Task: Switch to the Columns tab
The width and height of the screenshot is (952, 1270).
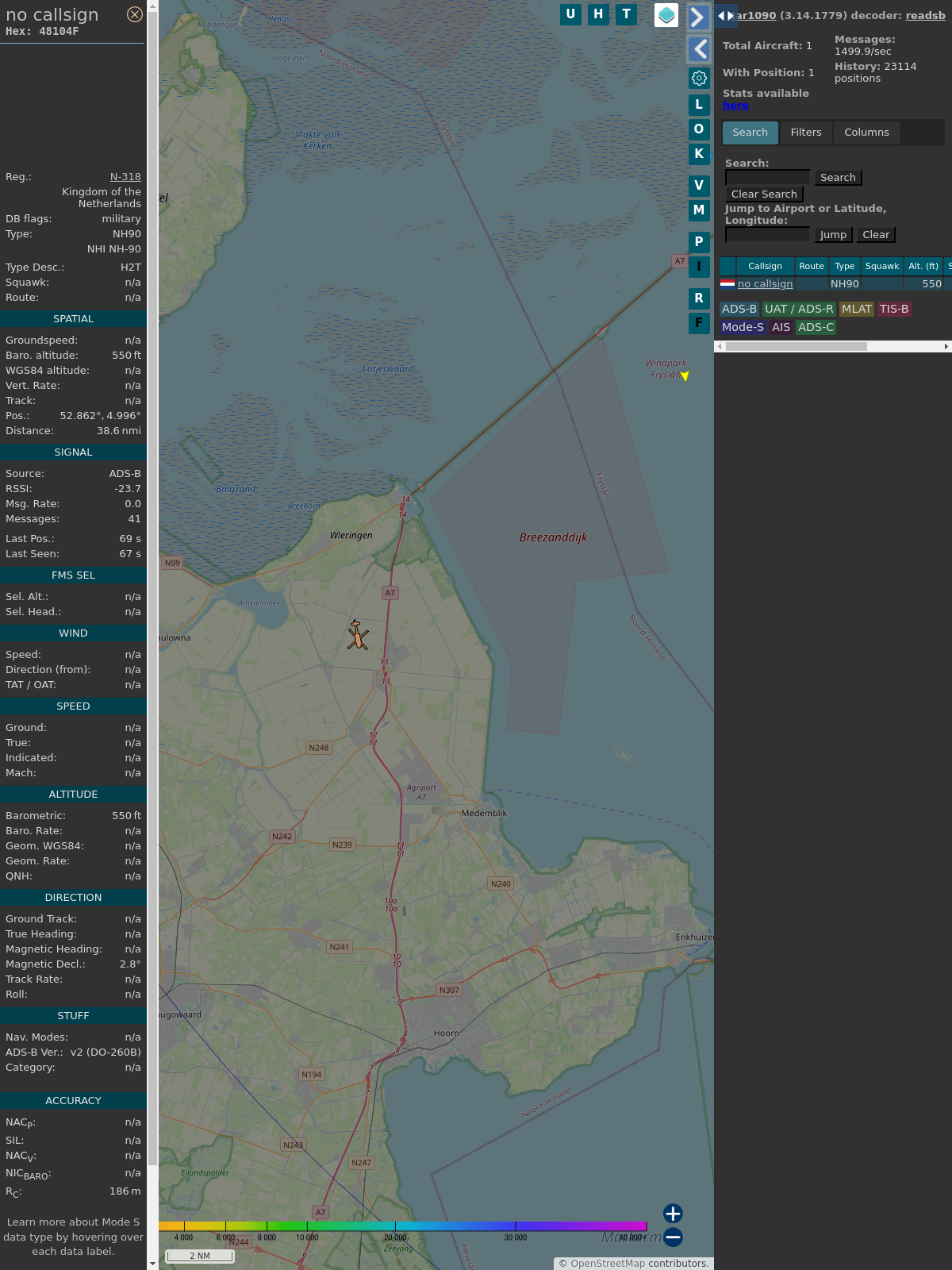Action: tap(866, 133)
